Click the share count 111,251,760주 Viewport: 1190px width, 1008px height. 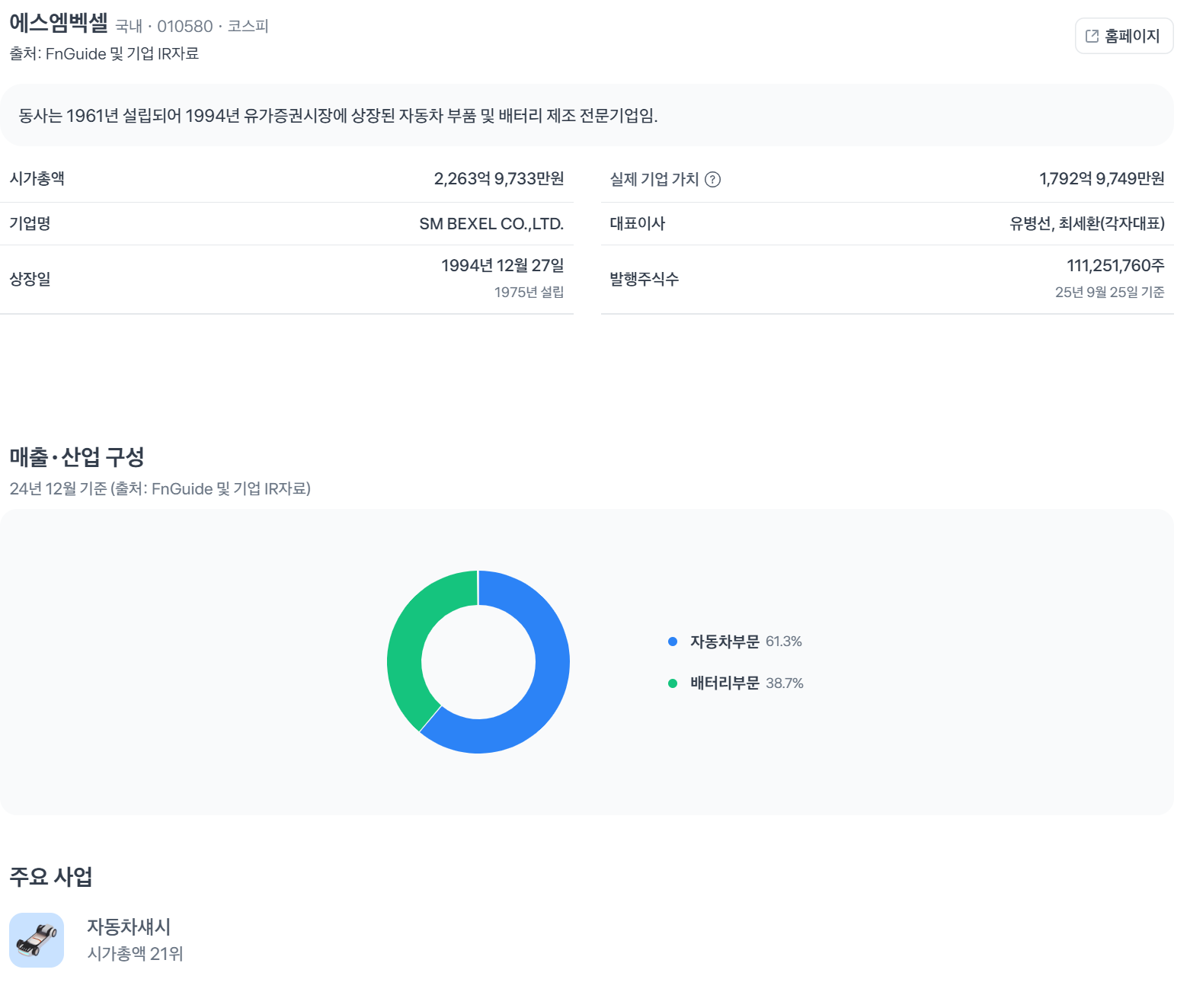1115,266
